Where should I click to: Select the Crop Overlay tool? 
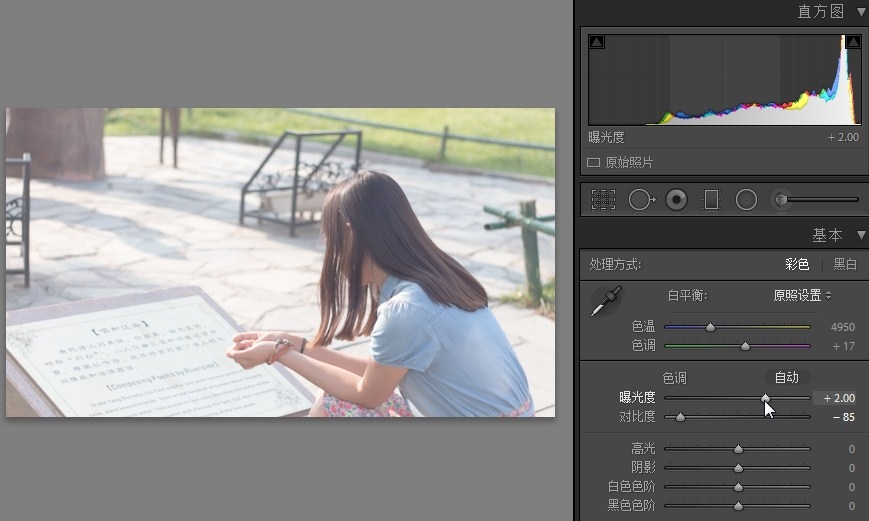603,200
